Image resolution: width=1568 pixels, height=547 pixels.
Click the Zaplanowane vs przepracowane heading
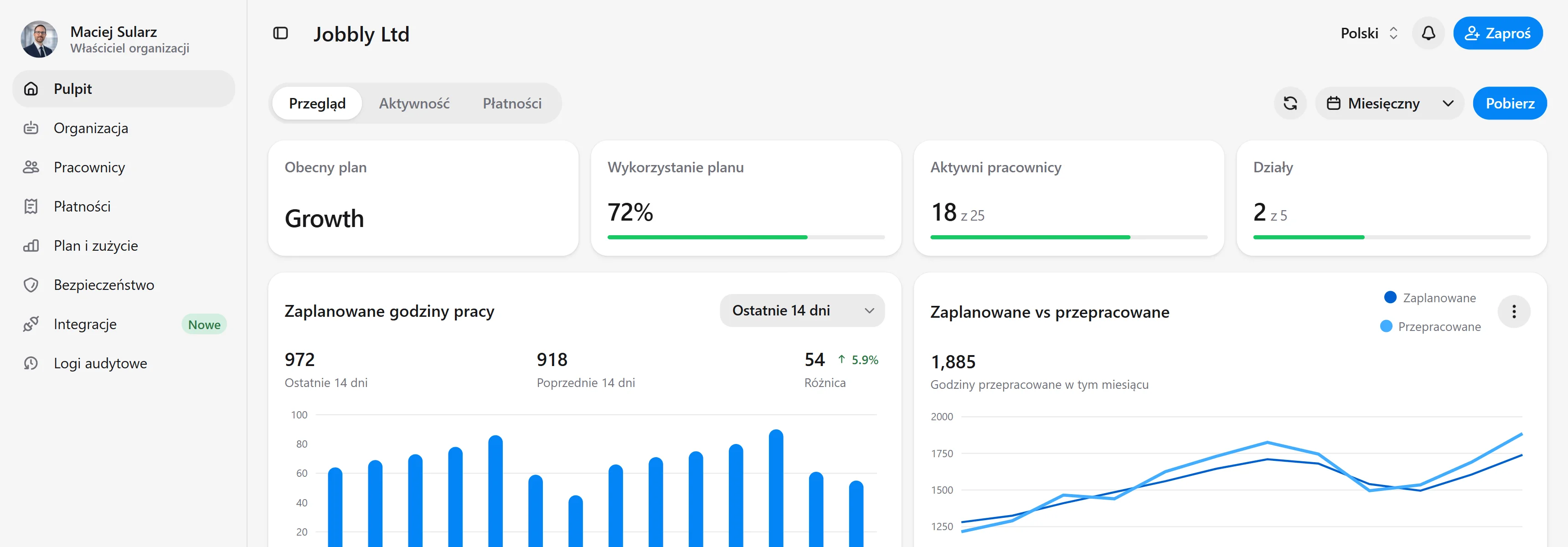(x=1049, y=312)
